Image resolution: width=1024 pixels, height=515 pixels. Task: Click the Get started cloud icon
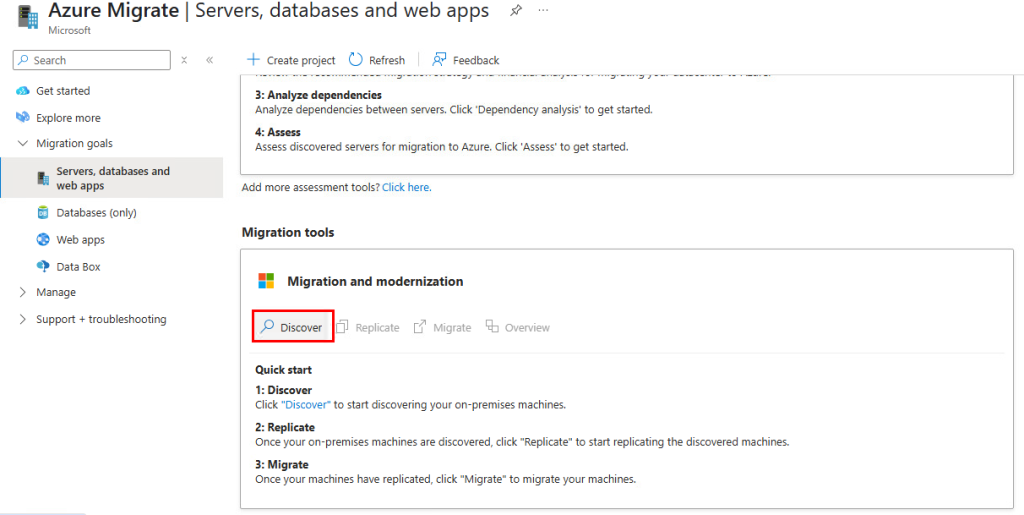(24, 91)
